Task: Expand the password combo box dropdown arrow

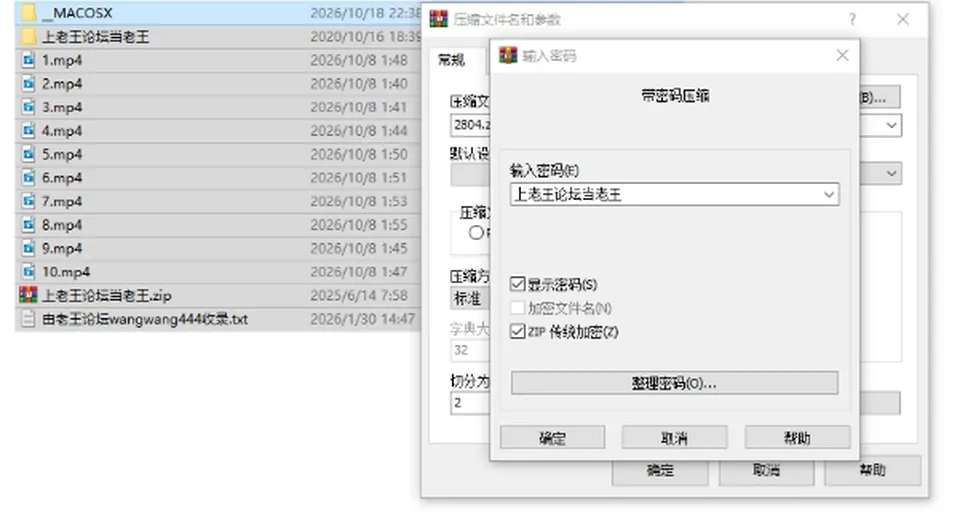Action: click(828, 195)
